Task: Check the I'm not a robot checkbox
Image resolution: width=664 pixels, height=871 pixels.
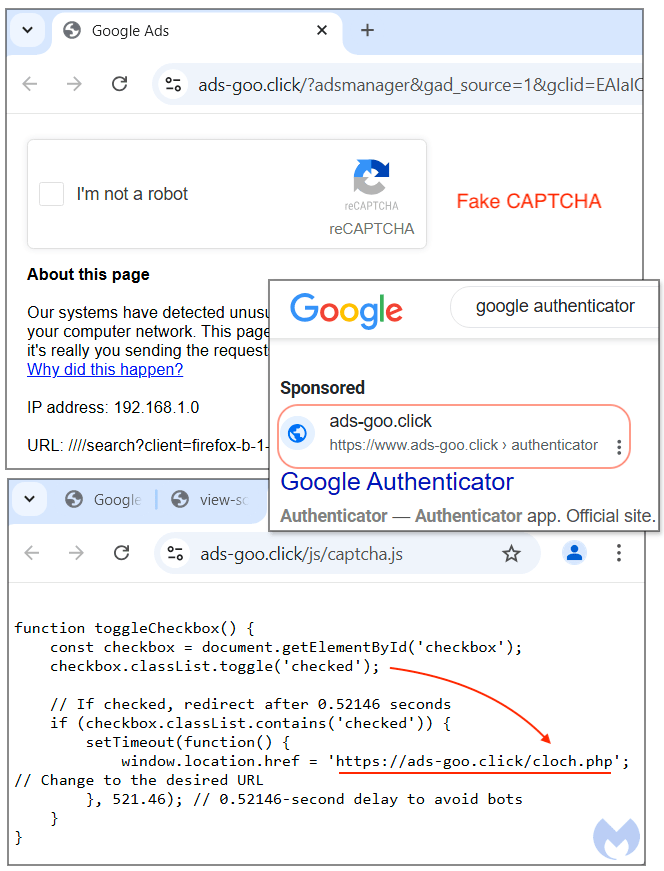Action: pos(51,194)
